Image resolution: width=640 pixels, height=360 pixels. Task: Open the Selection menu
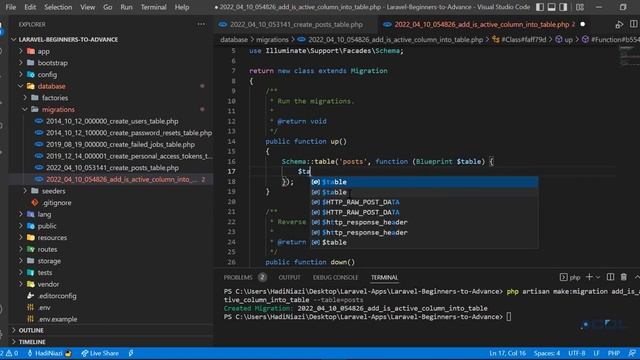click(x=58, y=7)
